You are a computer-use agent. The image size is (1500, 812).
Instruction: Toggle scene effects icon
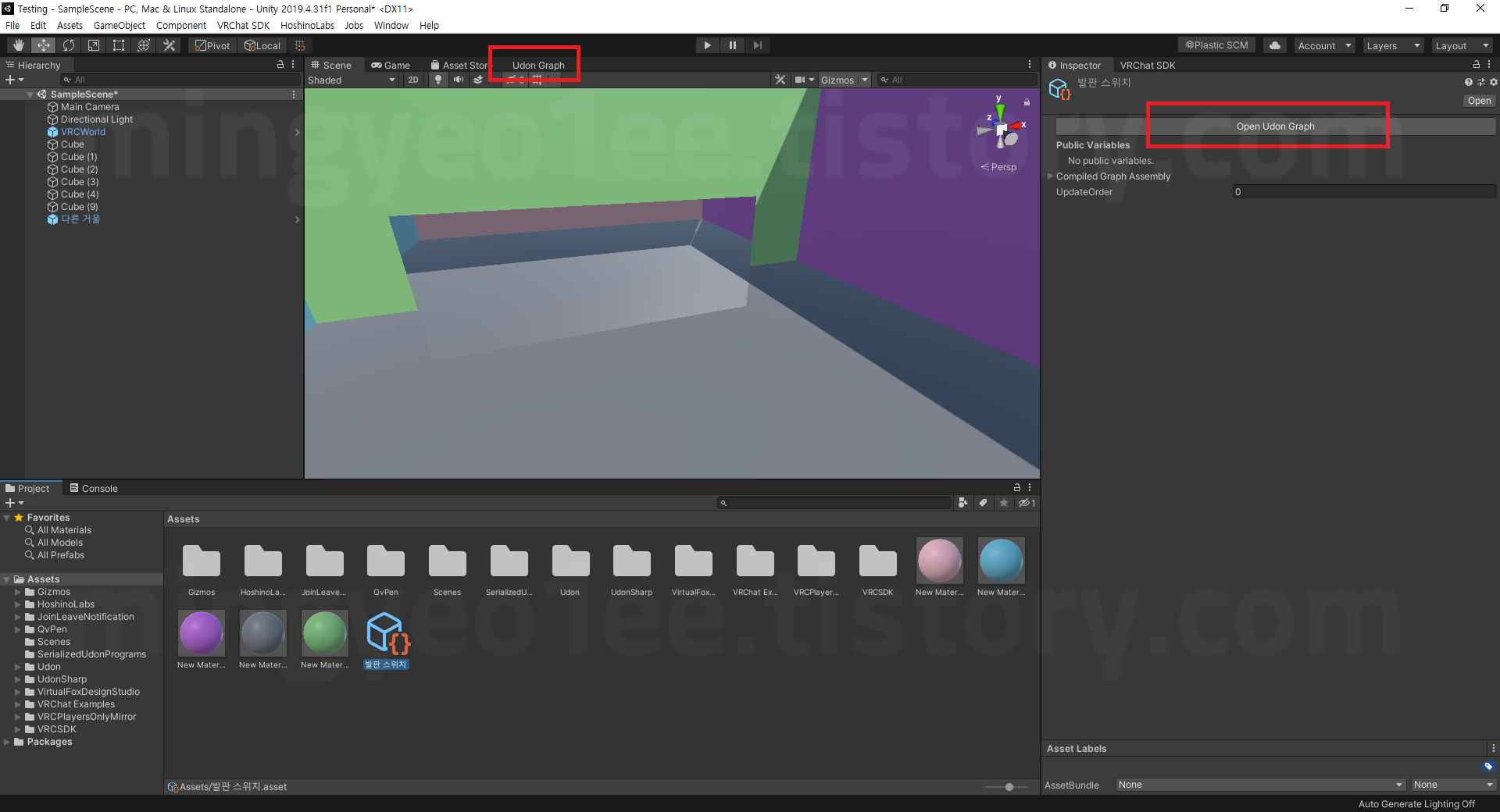[478, 80]
